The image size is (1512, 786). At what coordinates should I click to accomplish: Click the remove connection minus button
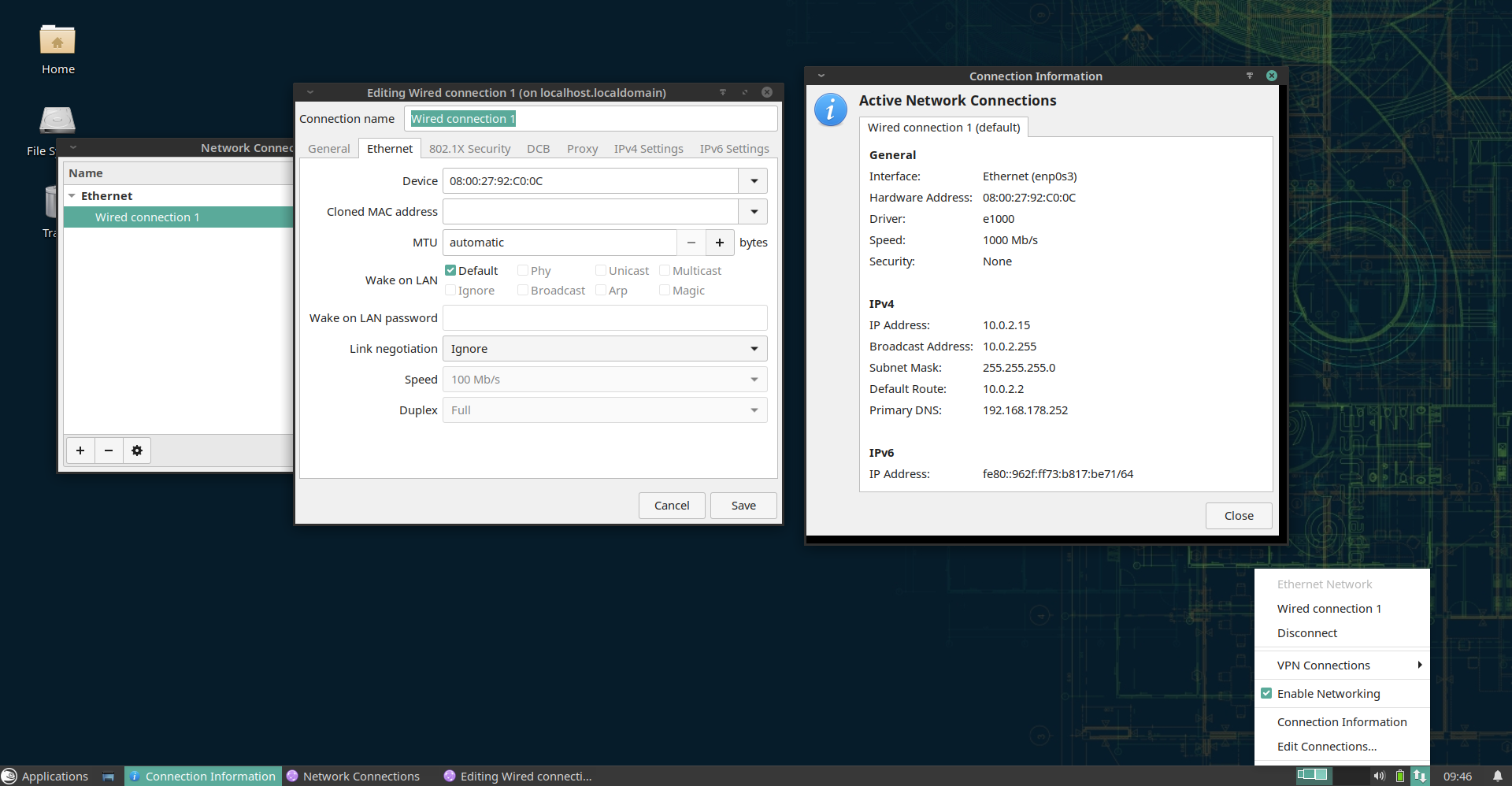(109, 450)
